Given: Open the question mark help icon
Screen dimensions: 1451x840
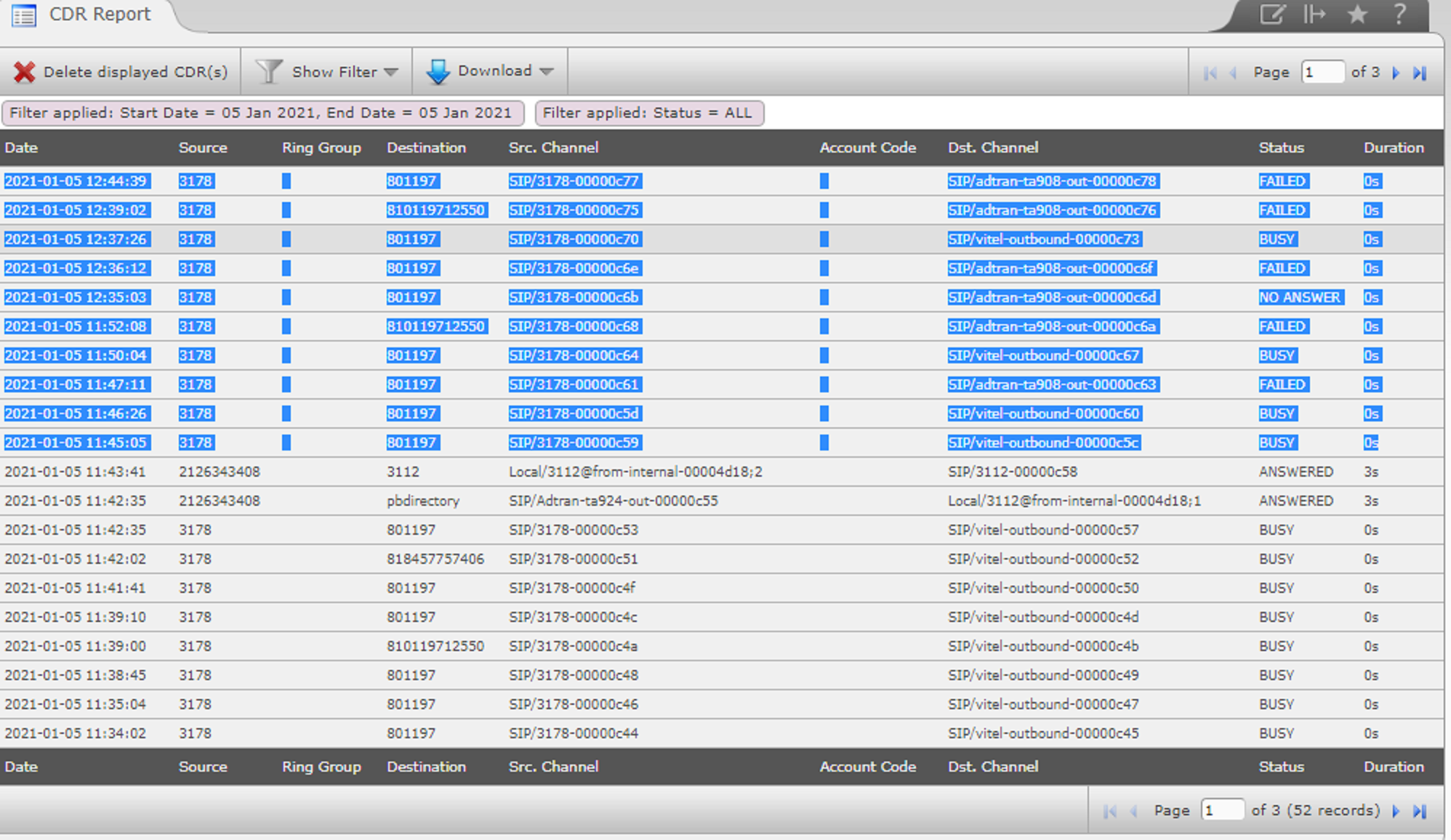Looking at the screenshot, I should (x=1399, y=15).
